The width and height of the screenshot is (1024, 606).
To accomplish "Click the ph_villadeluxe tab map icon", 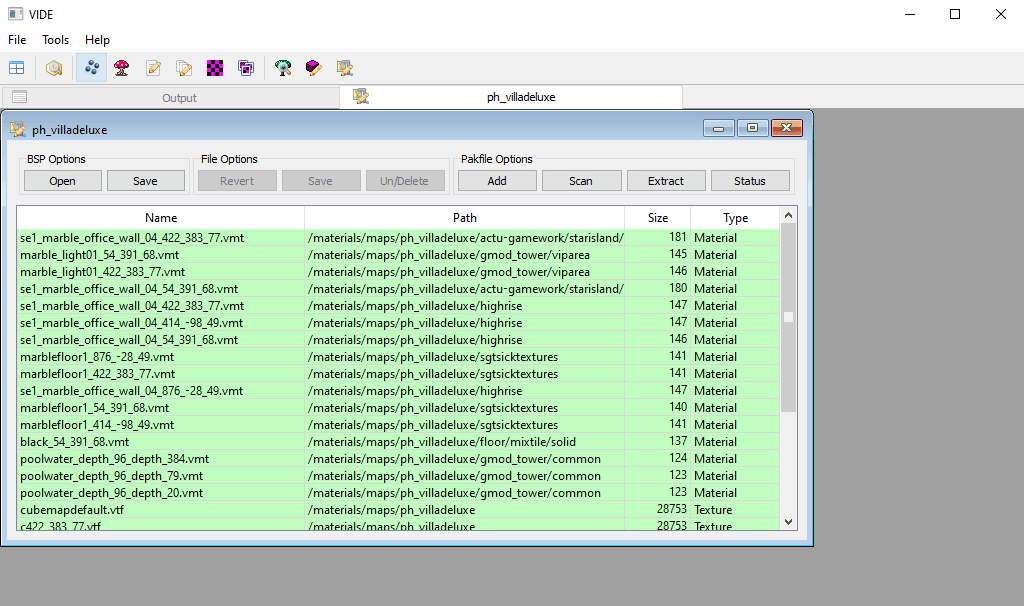I will click(x=360, y=97).
